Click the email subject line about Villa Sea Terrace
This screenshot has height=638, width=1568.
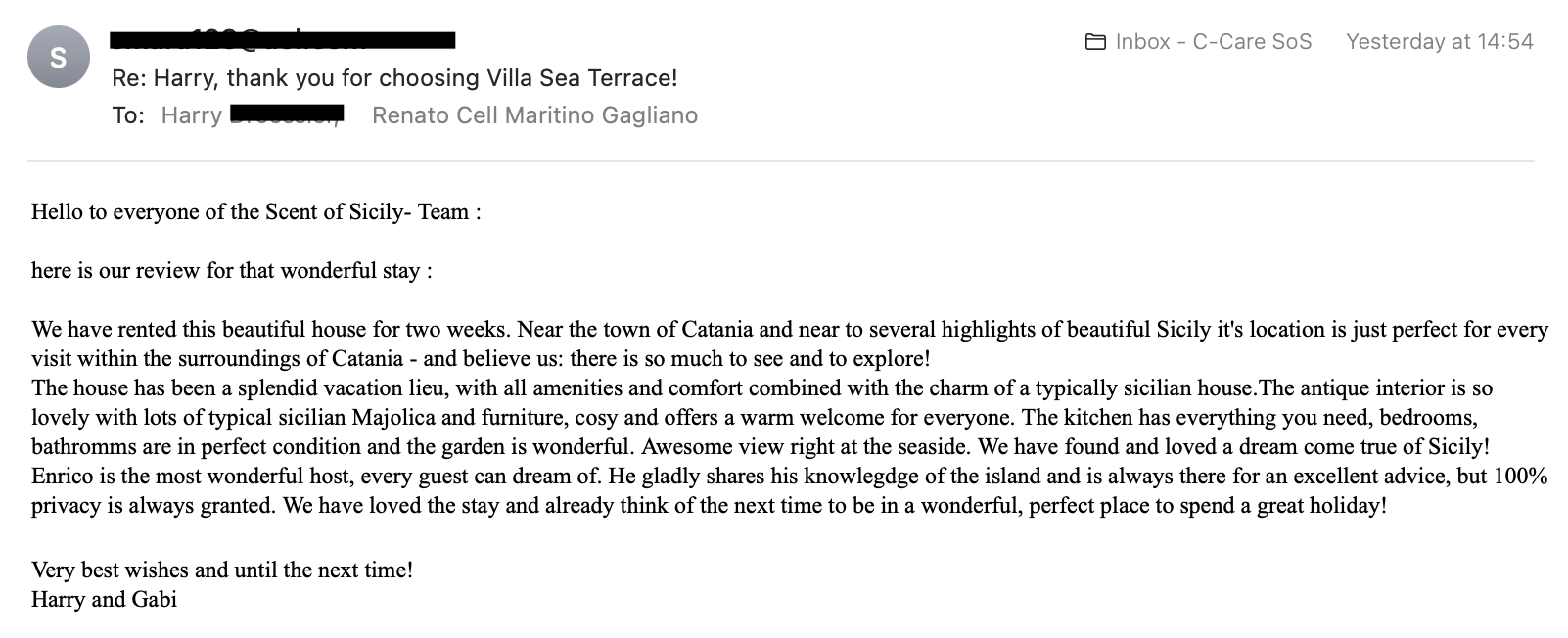[x=394, y=78]
